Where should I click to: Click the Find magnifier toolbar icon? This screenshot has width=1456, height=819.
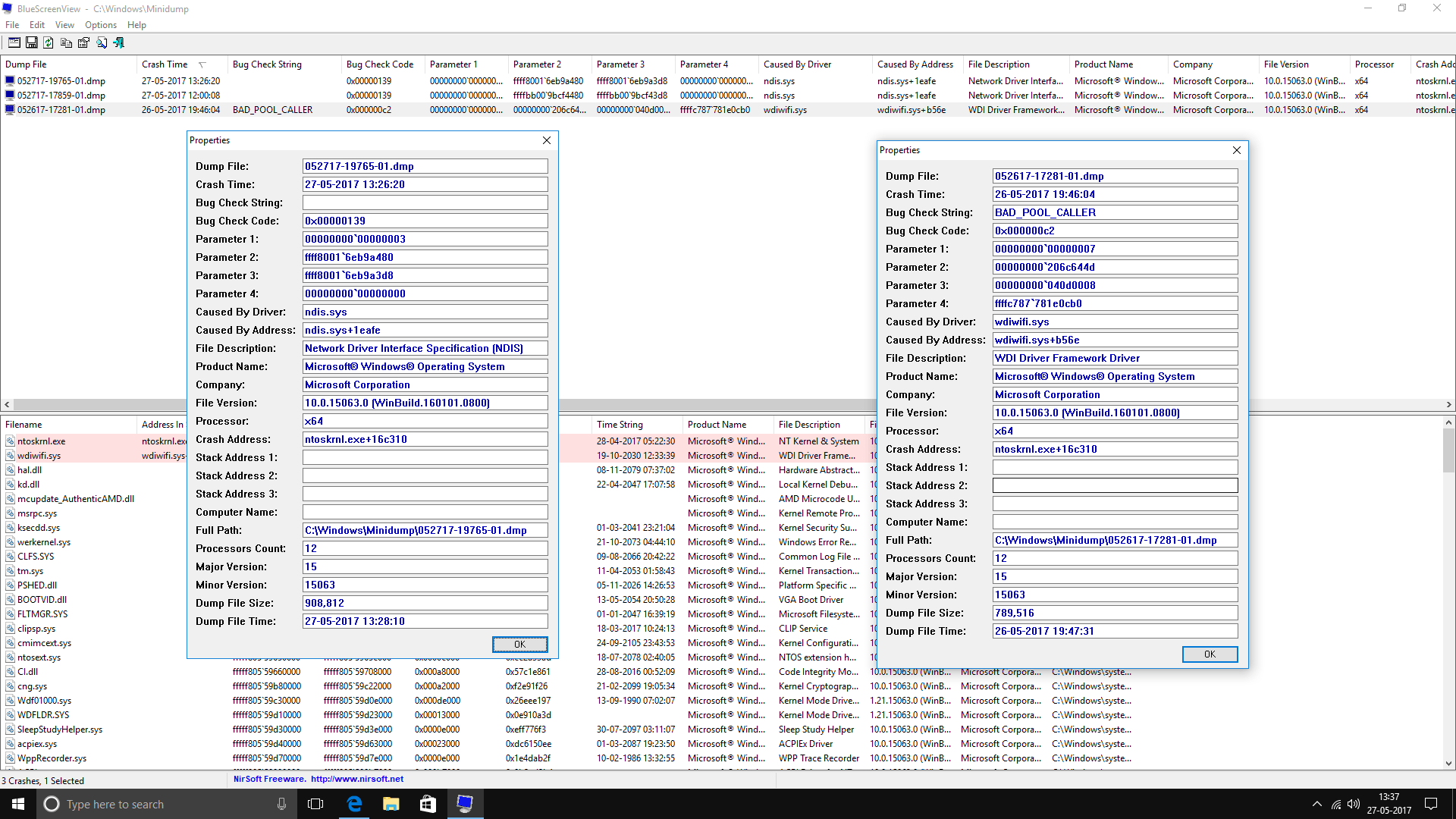click(101, 42)
